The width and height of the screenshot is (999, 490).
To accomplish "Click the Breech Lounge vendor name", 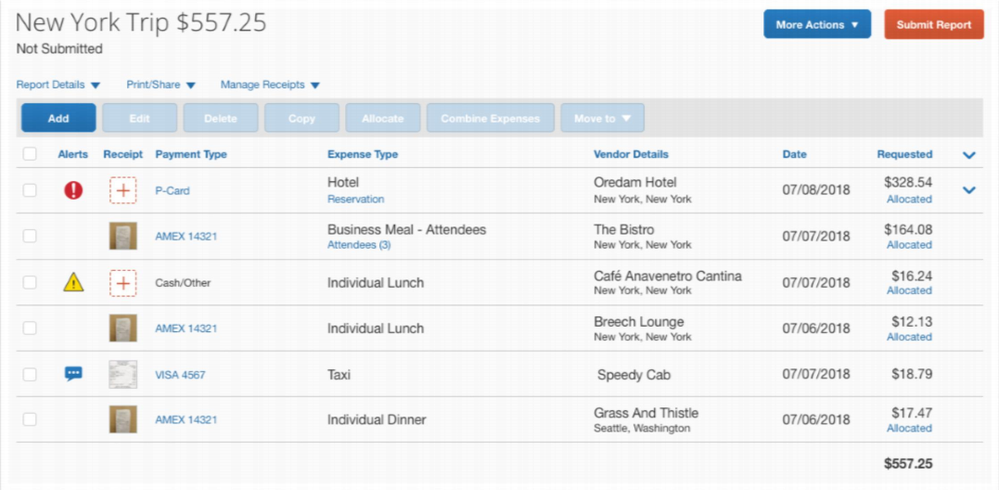I will (x=638, y=322).
